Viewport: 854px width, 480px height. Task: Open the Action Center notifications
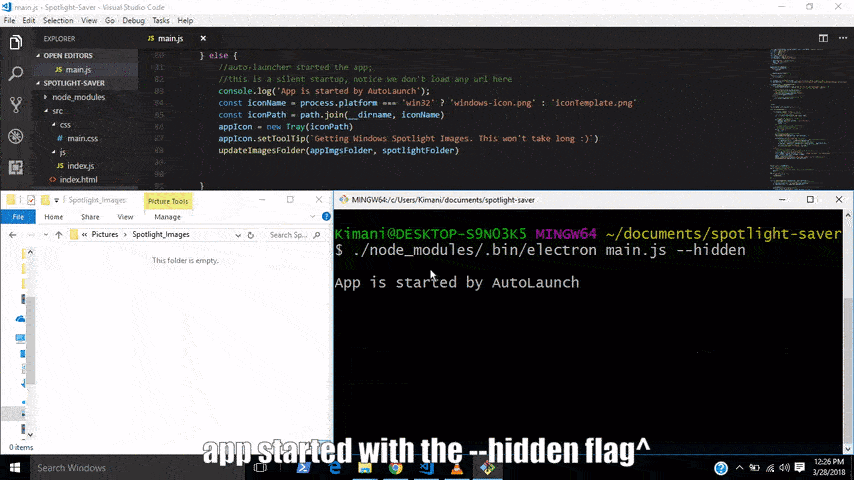click(800, 467)
